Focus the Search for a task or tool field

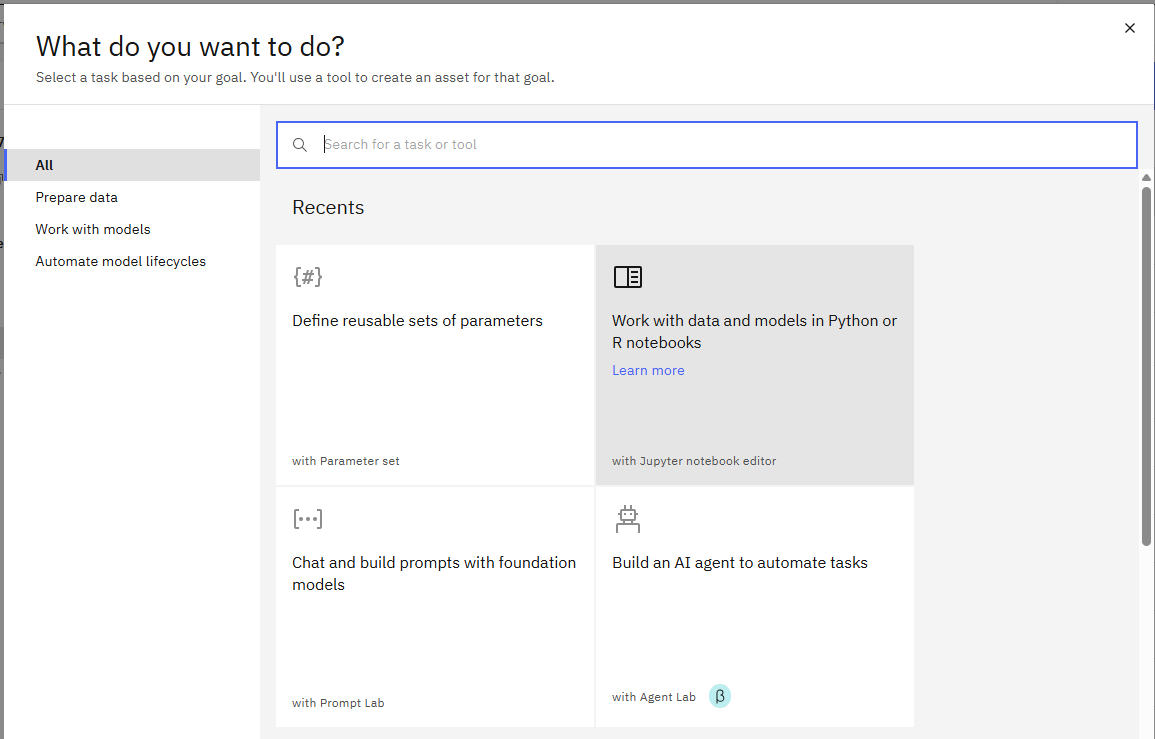[x=720, y=145]
